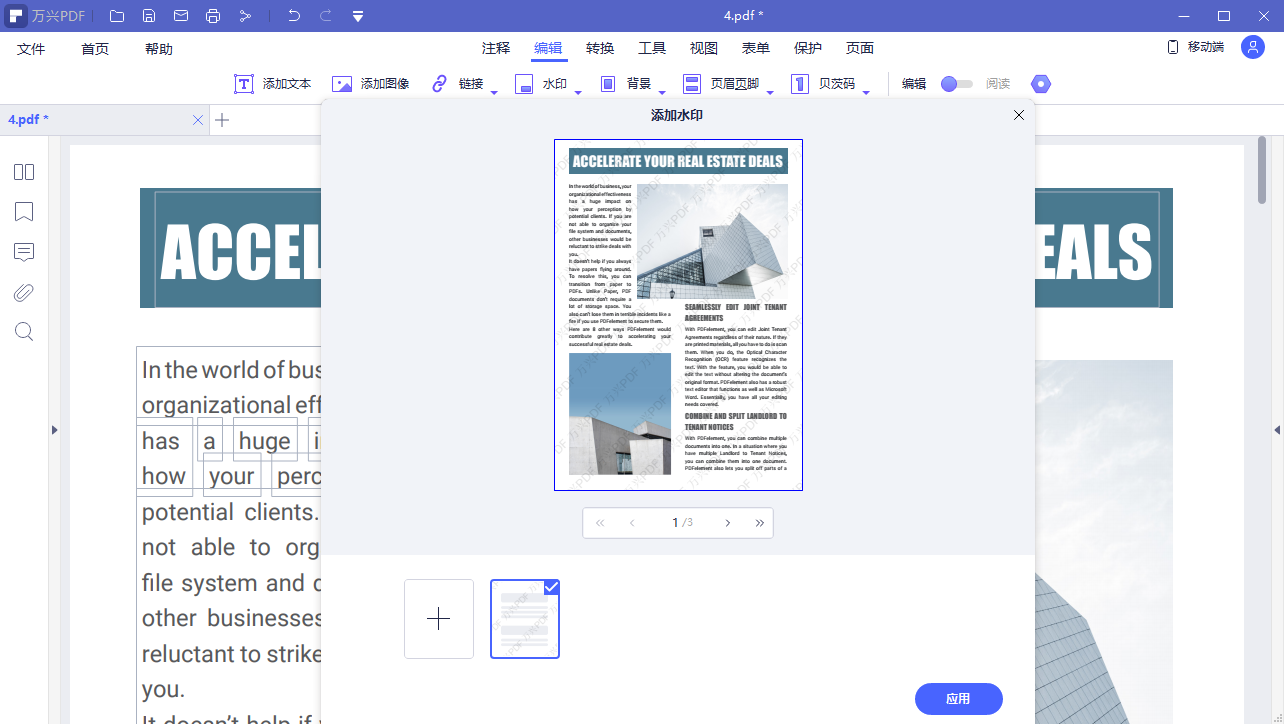Click the search magnifier in sidebar
Screen dimensions: 1284x724
tap(24, 332)
